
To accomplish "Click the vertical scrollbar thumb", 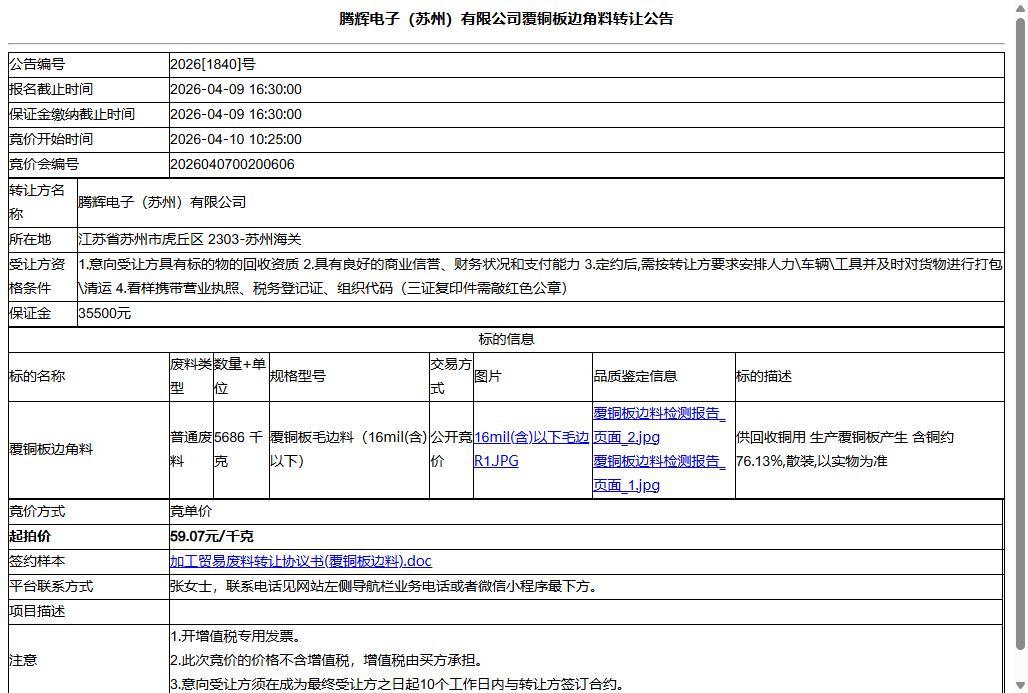I will (x=1020, y=334).
